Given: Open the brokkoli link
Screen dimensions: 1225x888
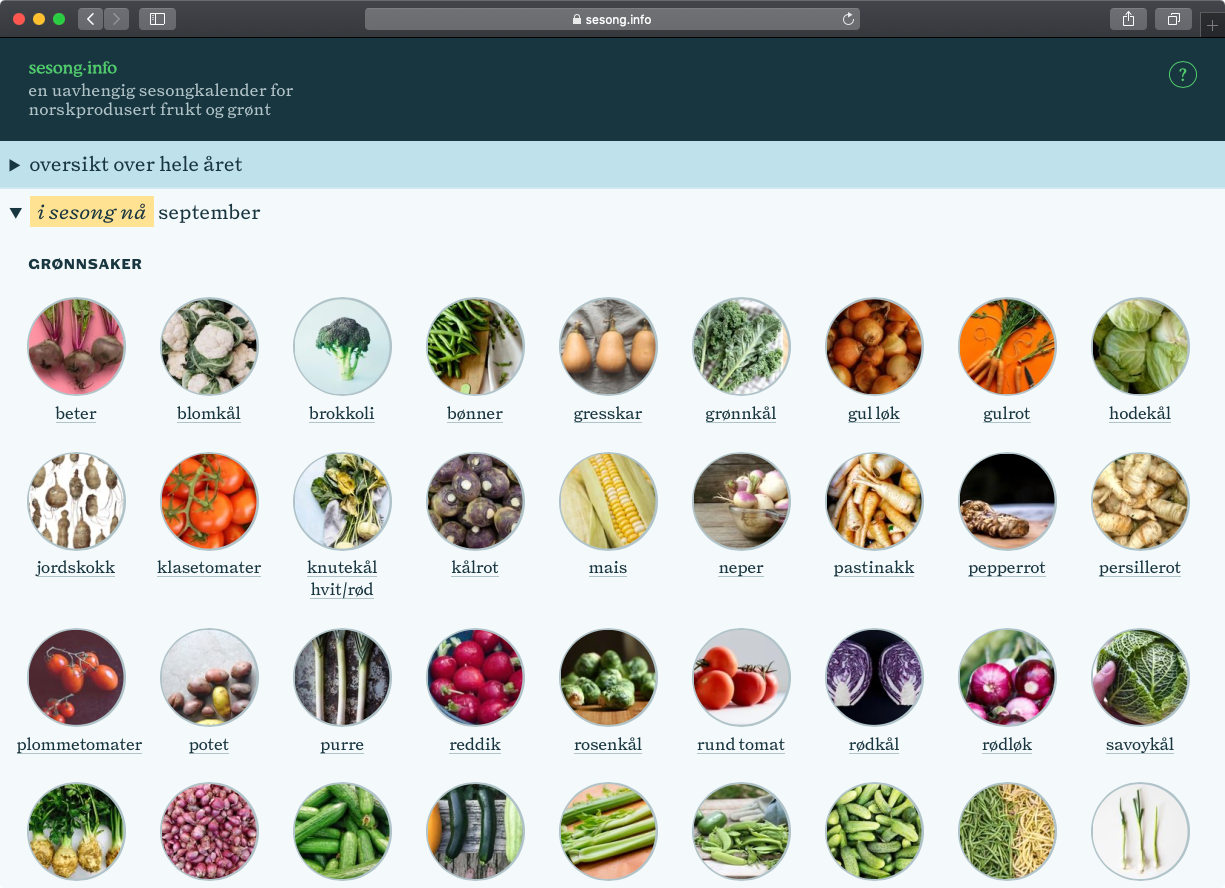Looking at the screenshot, I should [x=342, y=413].
